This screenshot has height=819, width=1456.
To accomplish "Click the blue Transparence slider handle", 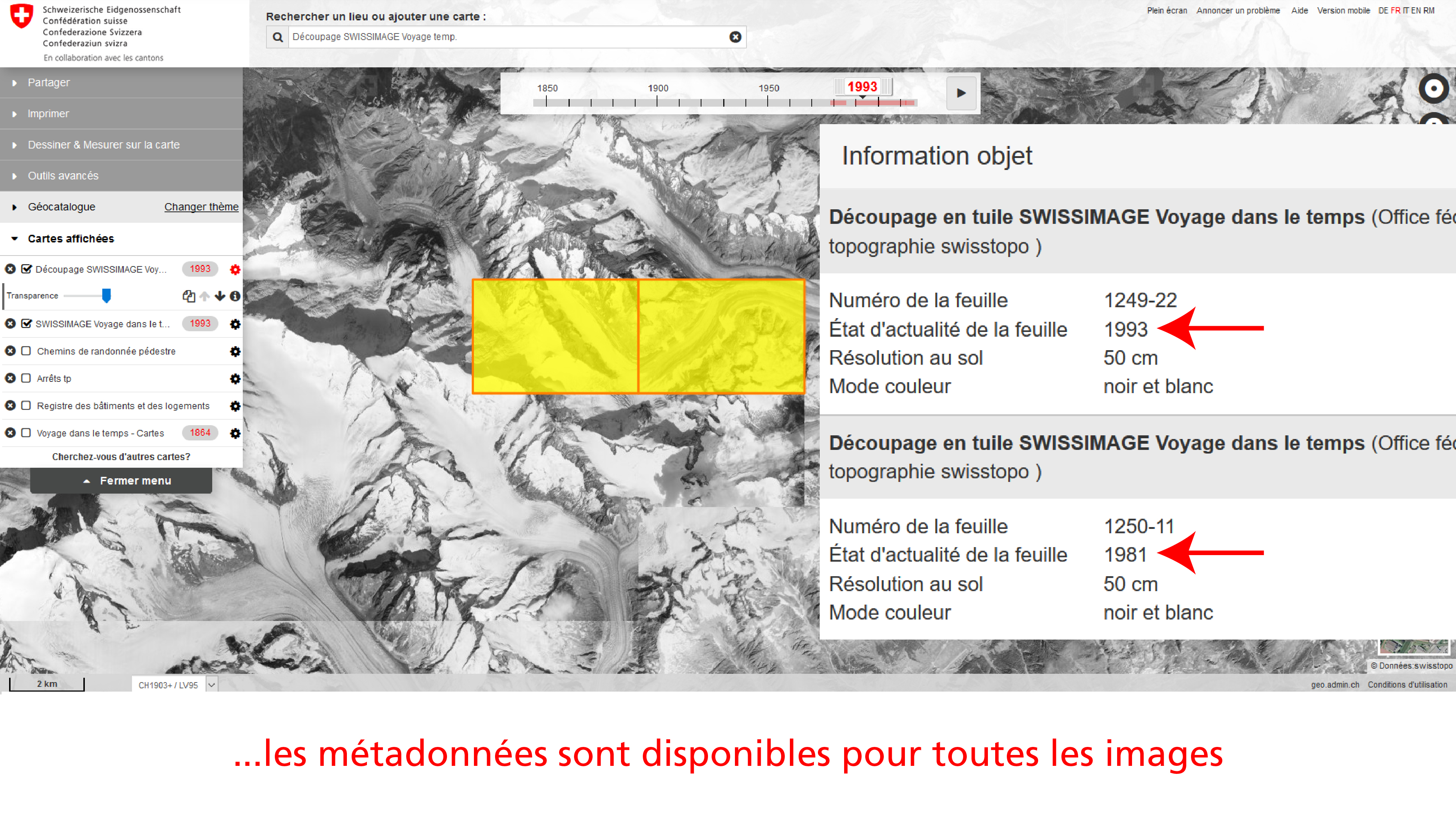I will tap(106, 296).
